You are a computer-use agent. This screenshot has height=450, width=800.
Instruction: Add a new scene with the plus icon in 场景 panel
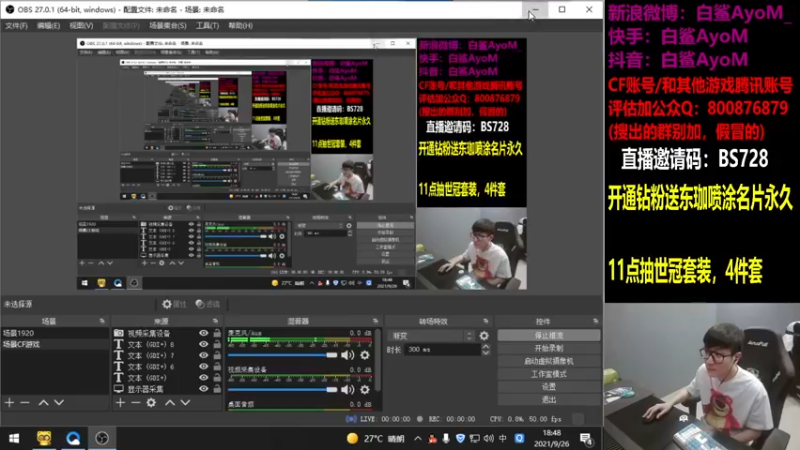(x=9, y=403)
